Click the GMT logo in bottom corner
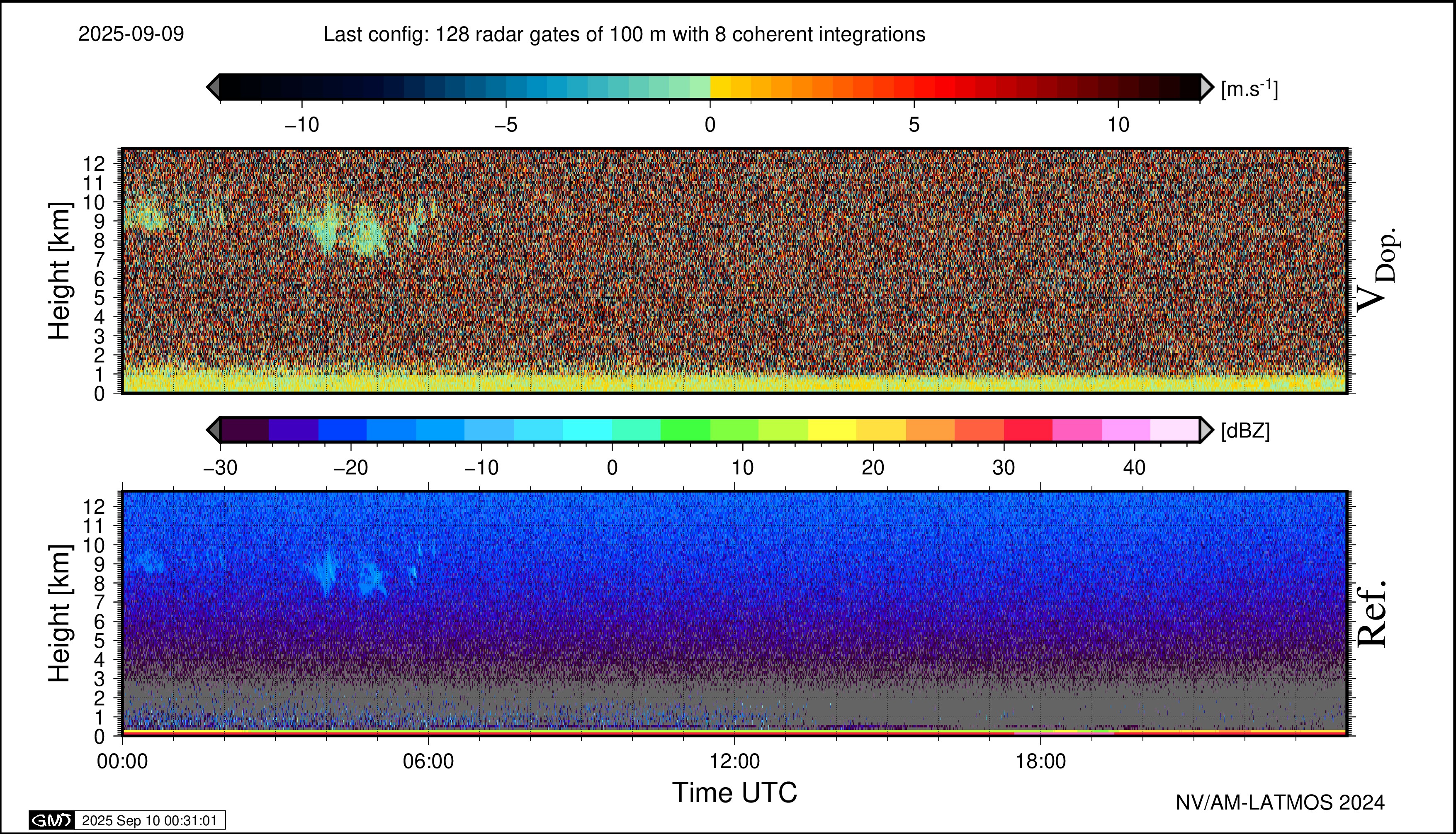Image resolution: width=1456 pixels, height=834 pixels. click(51, 820)
